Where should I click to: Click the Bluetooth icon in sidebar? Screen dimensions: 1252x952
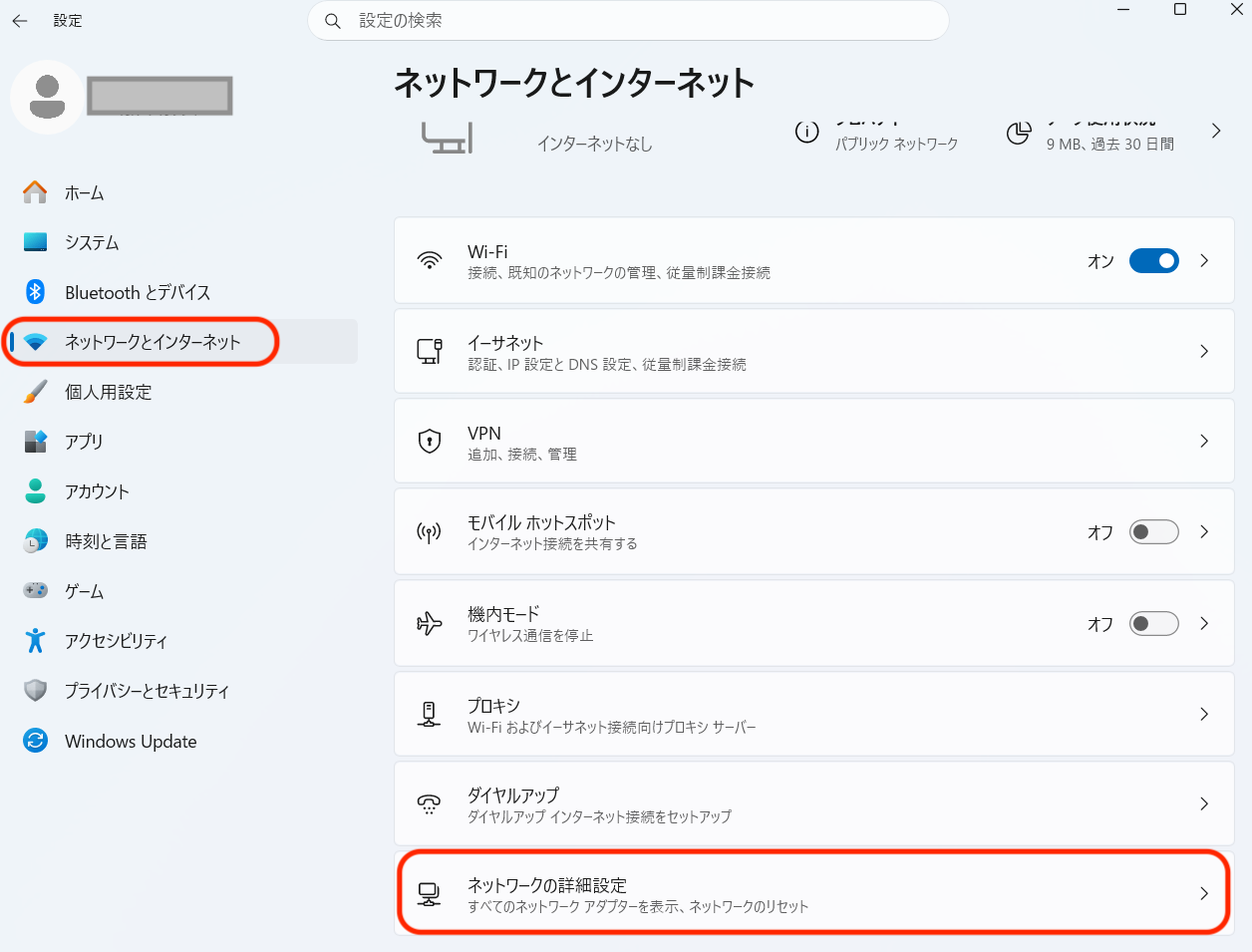tap(35, 292)
